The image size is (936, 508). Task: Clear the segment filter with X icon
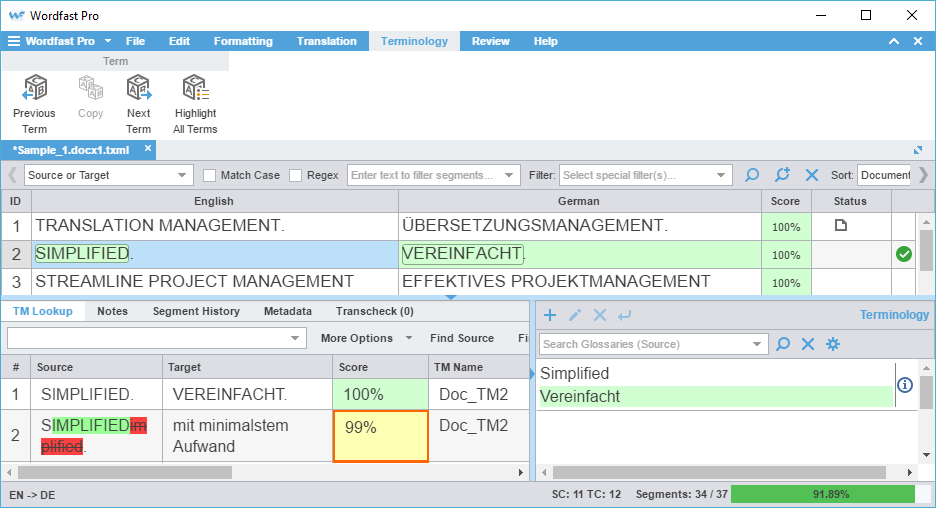coord(812,175)
